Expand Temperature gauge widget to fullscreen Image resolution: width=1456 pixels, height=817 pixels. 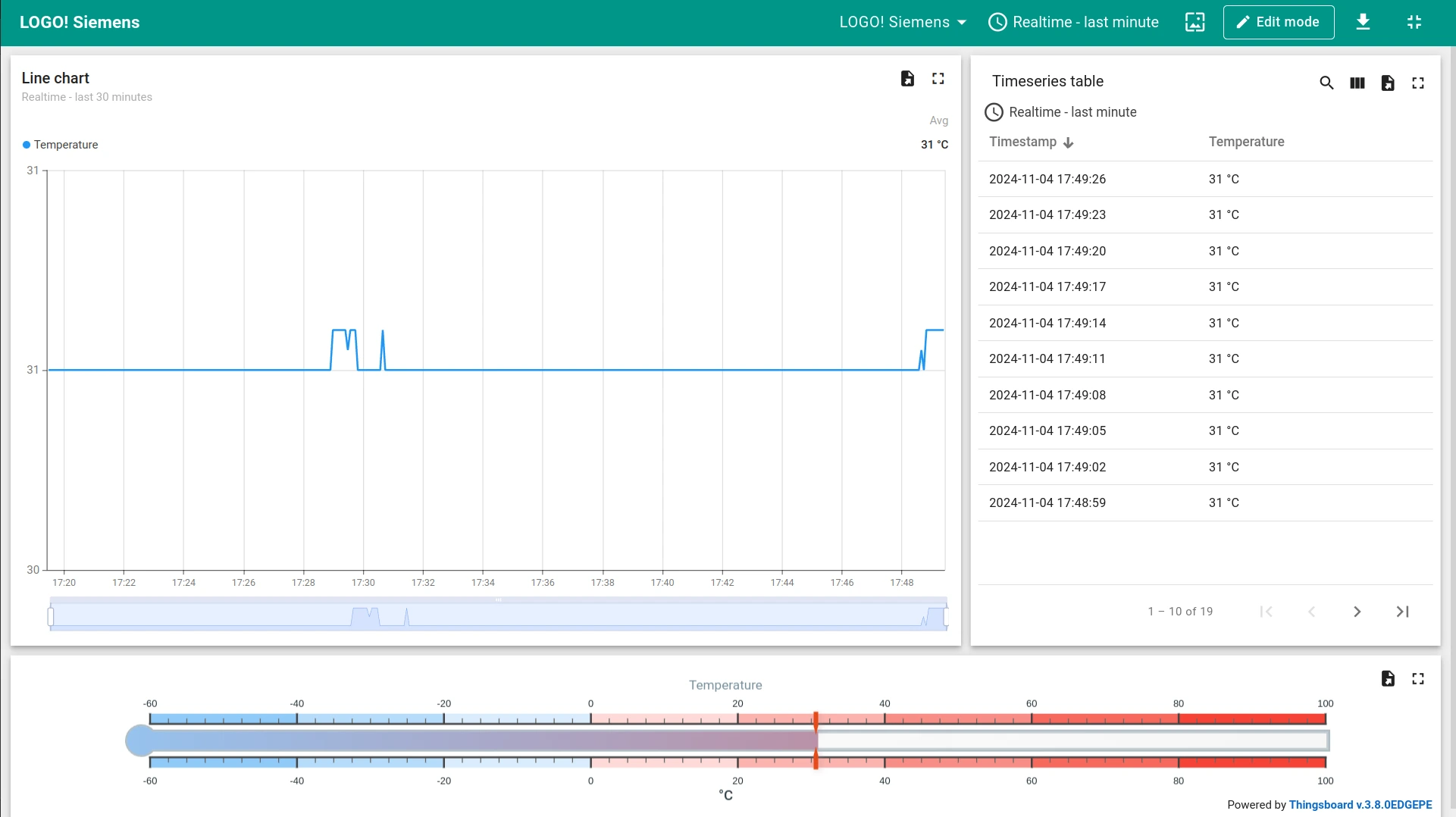coord(1418,679)
